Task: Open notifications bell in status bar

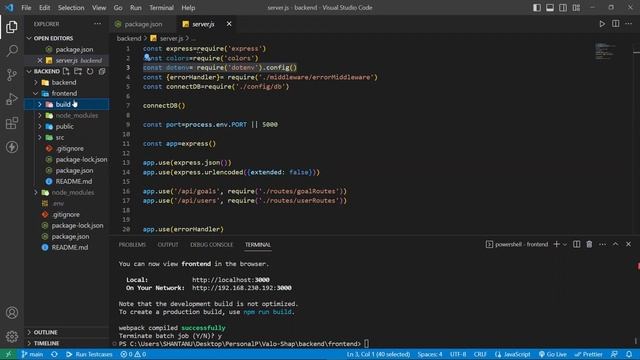Action: pyautogui.click(x=629, y=354)
